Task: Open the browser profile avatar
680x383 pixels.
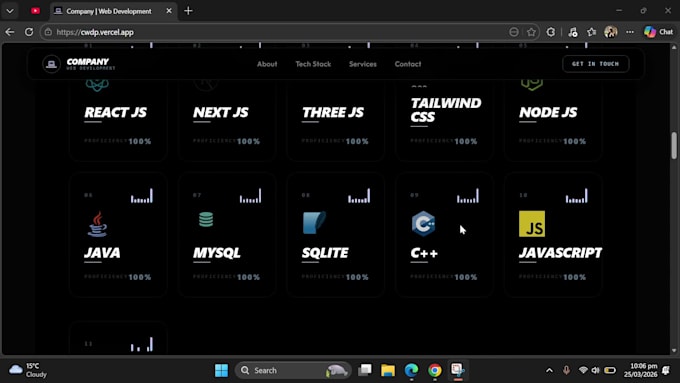Action: tap(611, 32)
